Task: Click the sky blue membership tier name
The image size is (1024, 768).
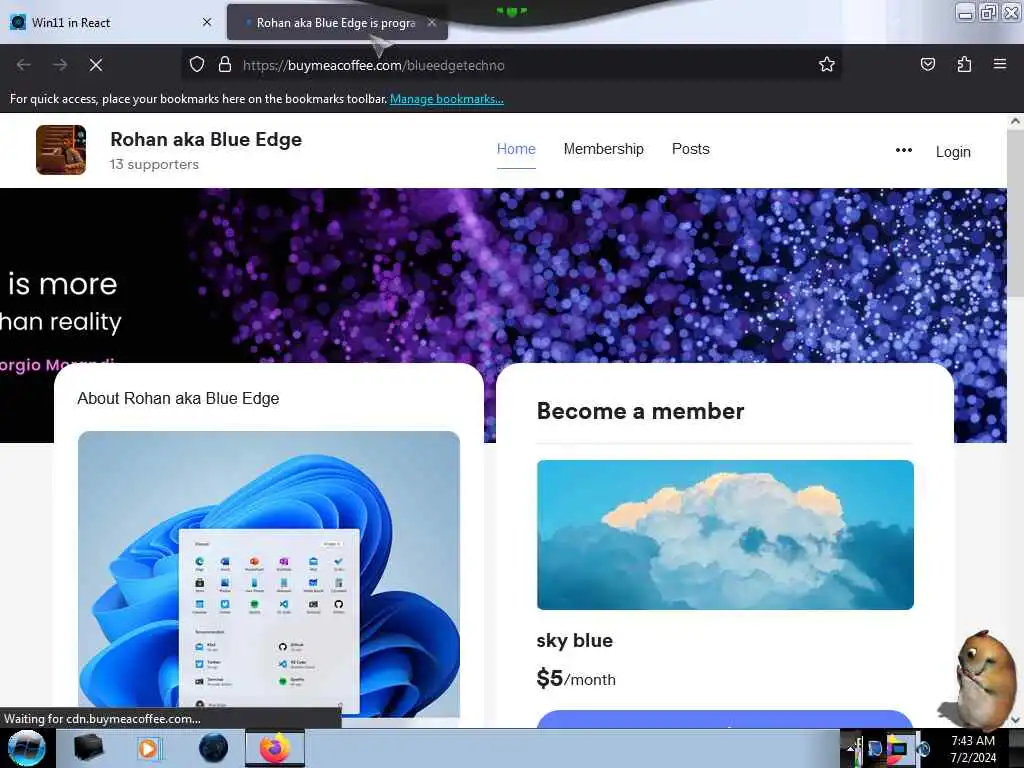Action: [574, 641]
